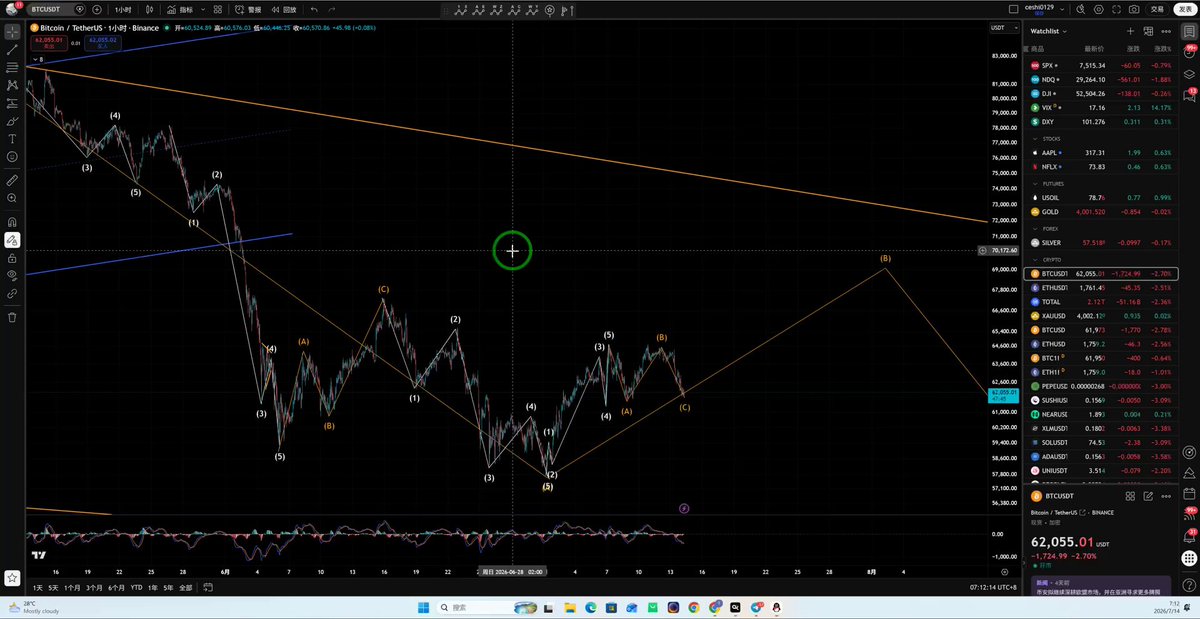Viewport: 1200px width, 619px height.
Task: Take a chart snapshot with the camera icon
Action: click(1134, 9)
